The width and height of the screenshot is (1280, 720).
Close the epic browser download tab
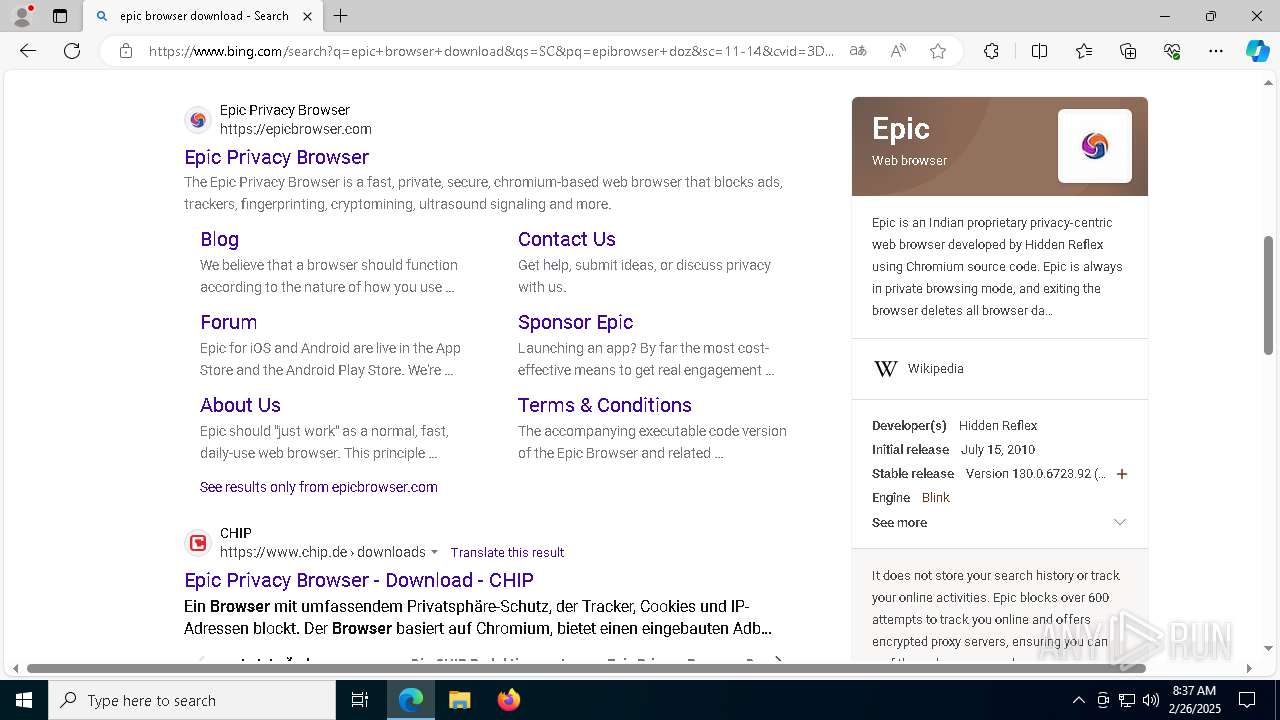tap(307, 16)
